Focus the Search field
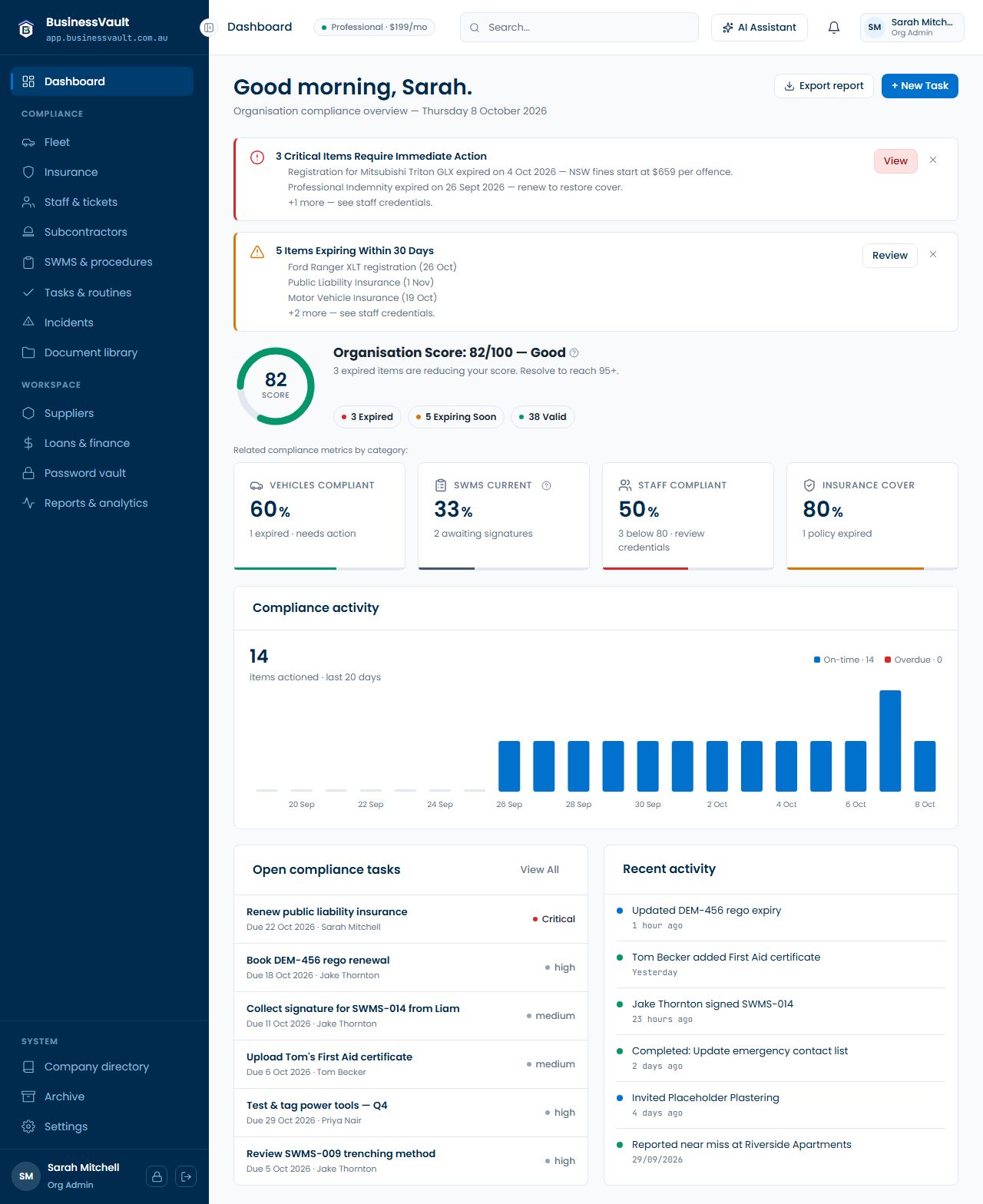 pos(579,28)
